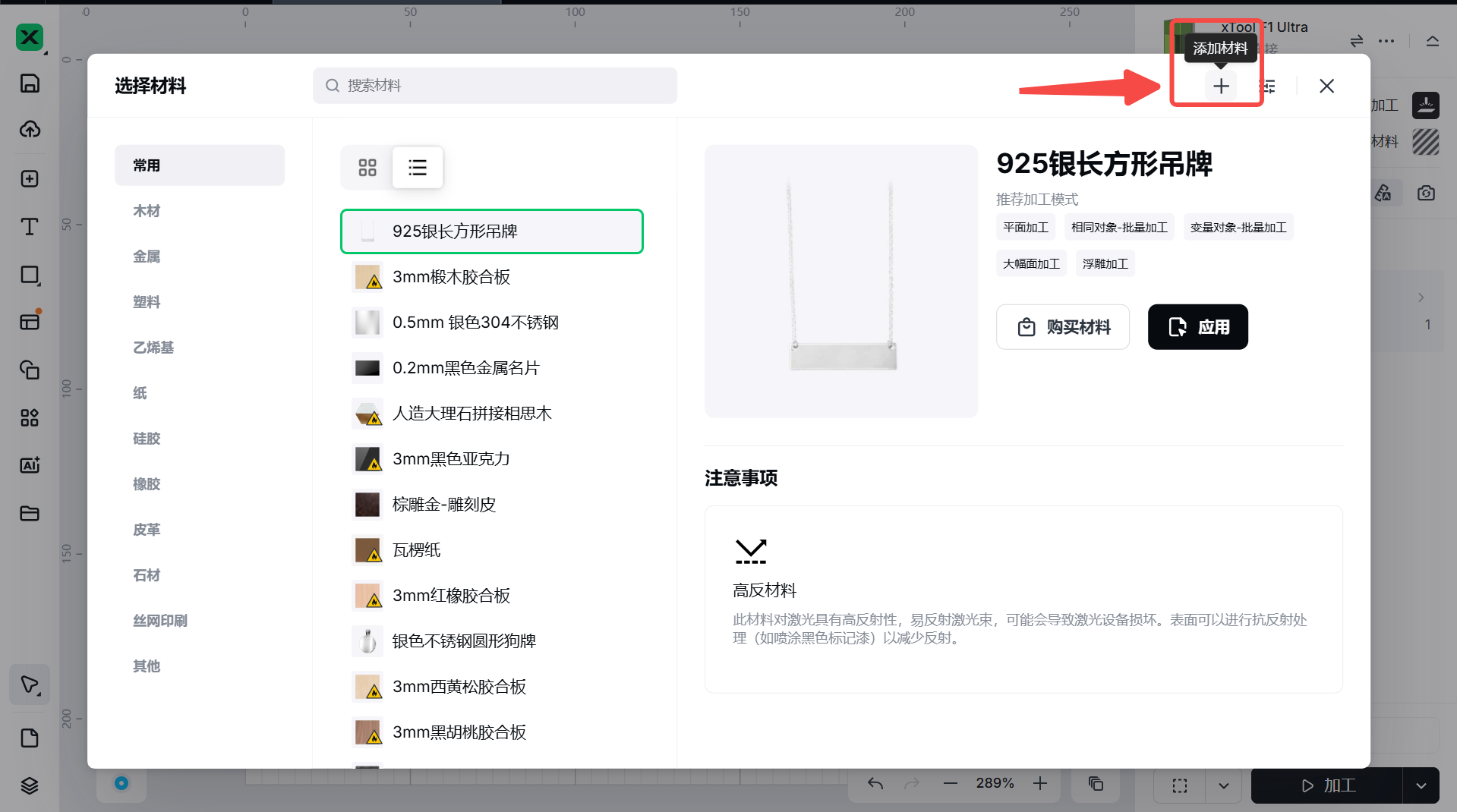
Task: Open the layers icon at sidebar bottom
Action: [x=30, y=785]
